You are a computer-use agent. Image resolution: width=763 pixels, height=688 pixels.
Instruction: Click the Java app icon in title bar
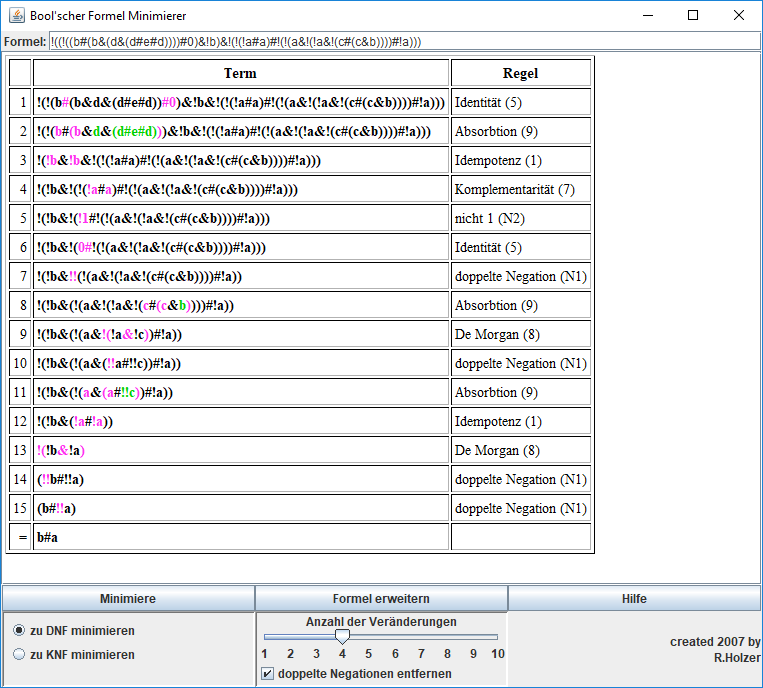[x=16, y=16]
